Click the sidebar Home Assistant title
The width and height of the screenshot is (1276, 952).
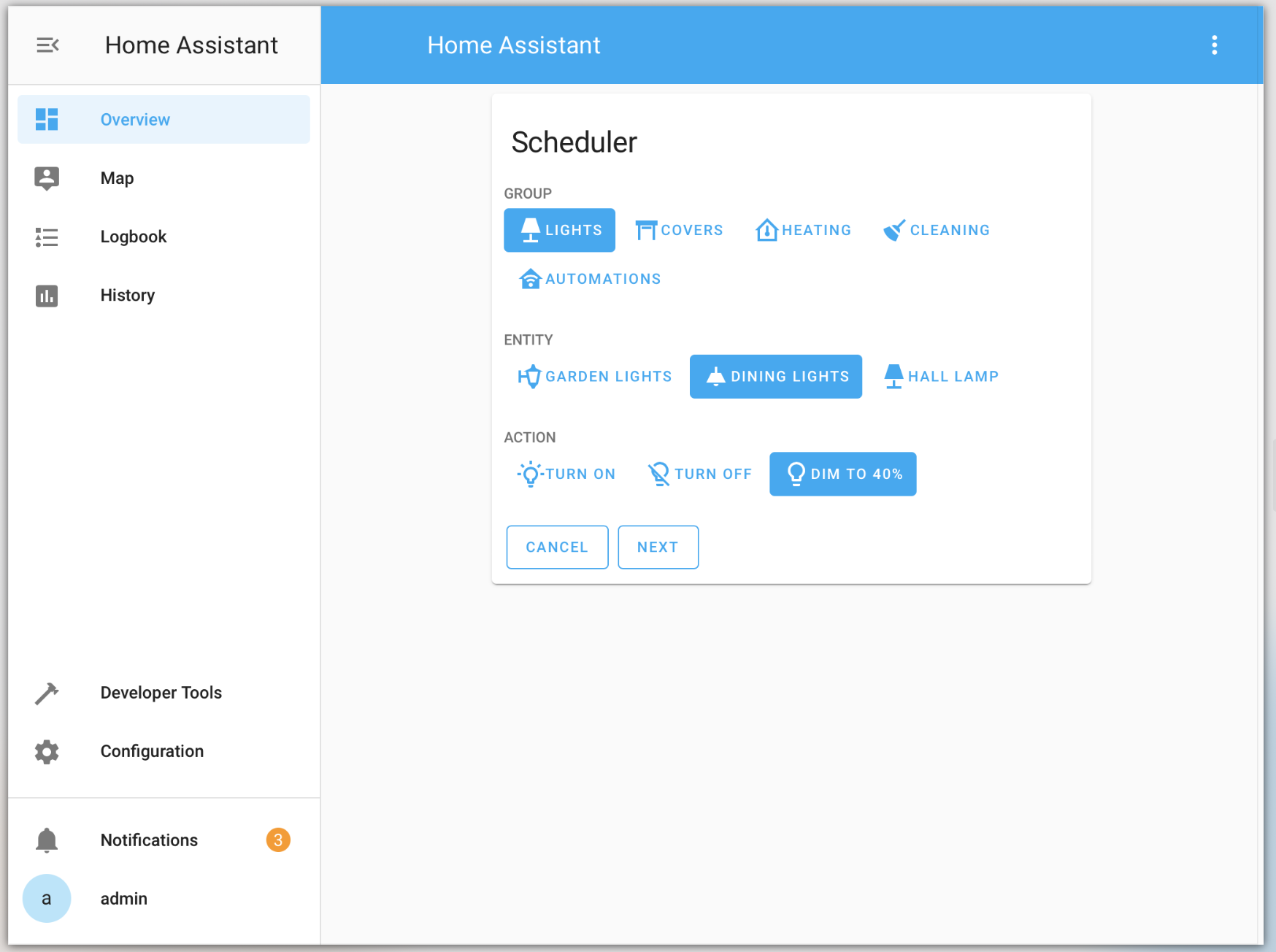coord(191,45)
